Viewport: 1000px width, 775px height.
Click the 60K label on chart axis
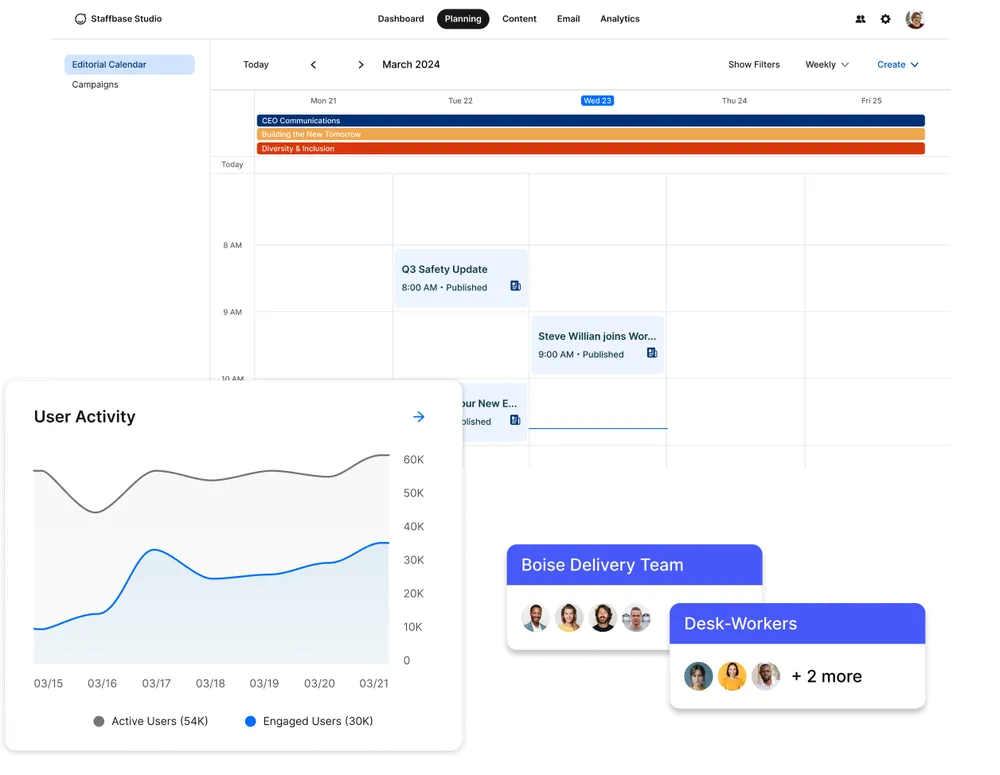pyautogui.click(x=413, y=460)
